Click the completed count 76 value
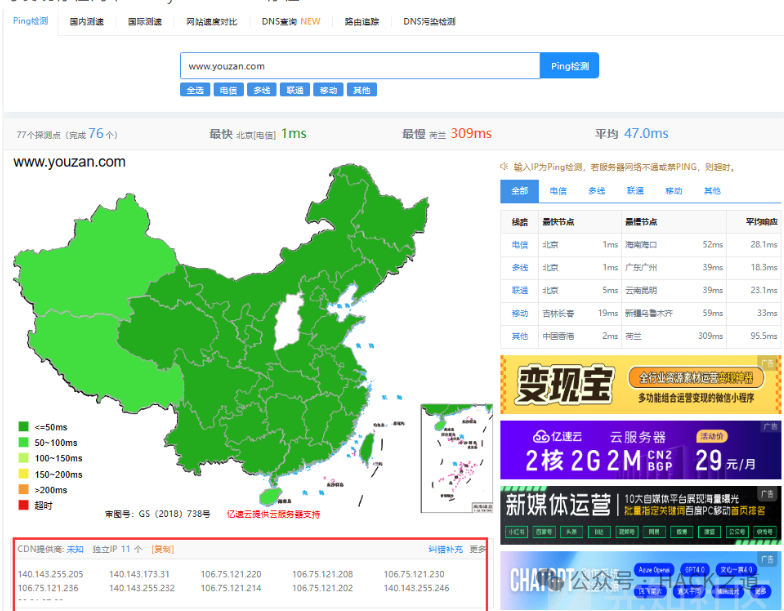 (x=96, y=134)
